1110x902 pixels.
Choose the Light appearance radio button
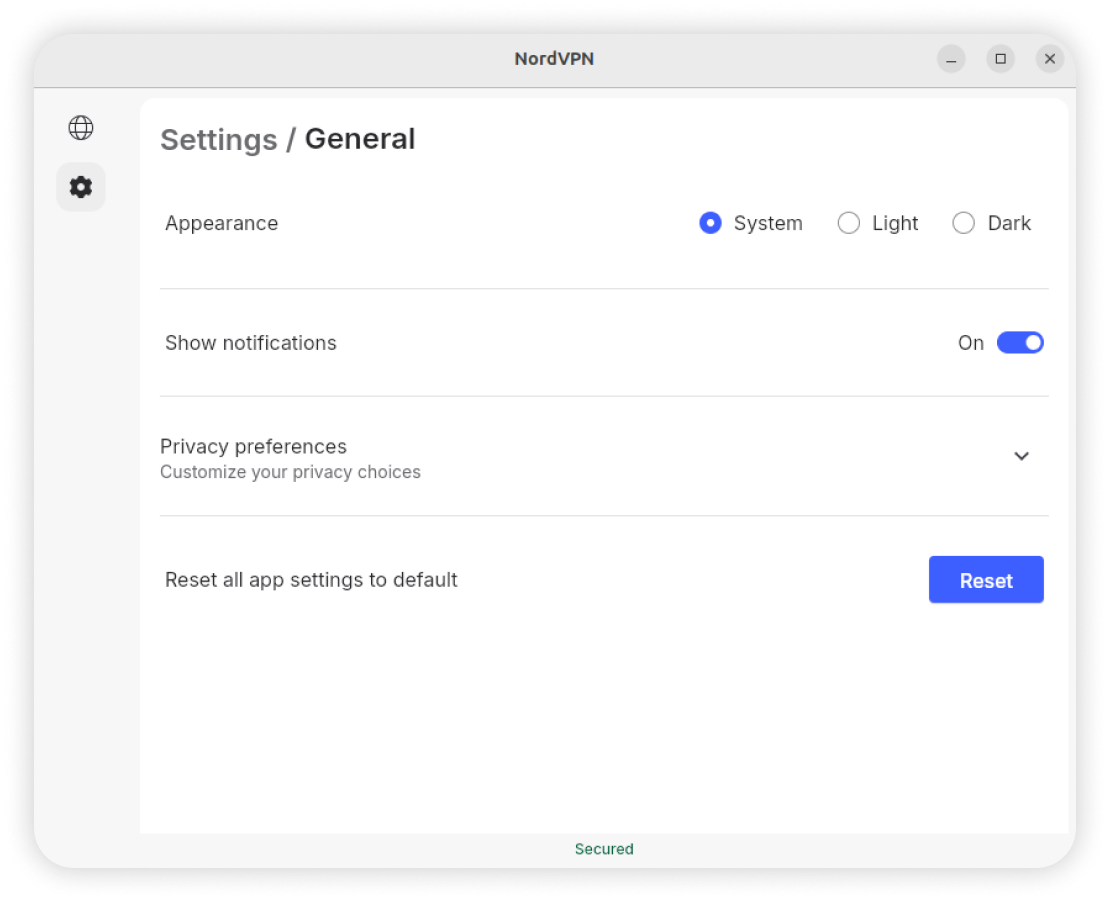848,223
